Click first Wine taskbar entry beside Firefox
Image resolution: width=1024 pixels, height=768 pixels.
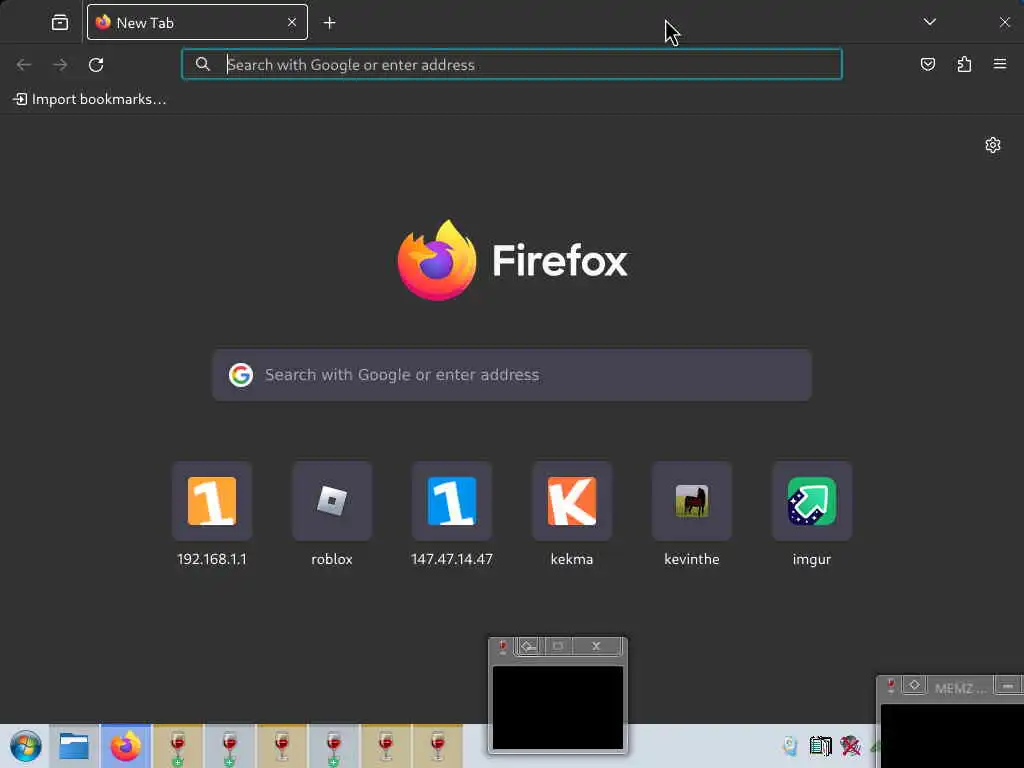coord(178,746)
